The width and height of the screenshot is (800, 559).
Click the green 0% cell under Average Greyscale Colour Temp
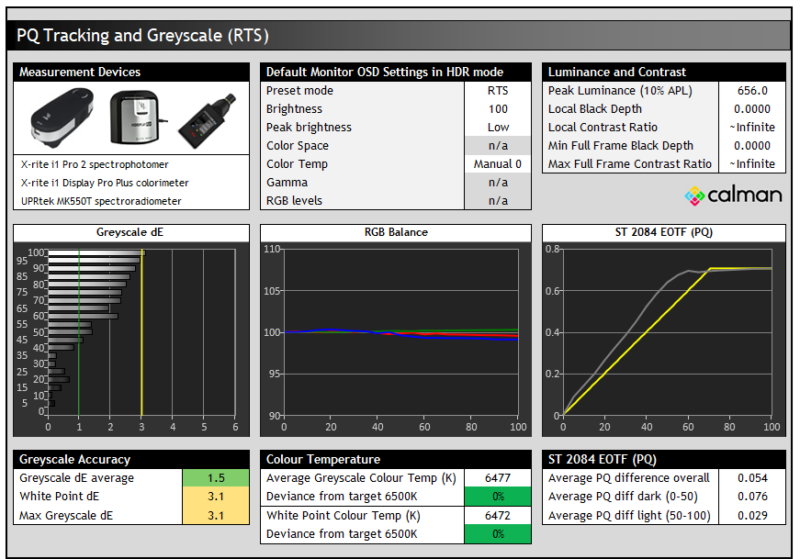[497, 496]
